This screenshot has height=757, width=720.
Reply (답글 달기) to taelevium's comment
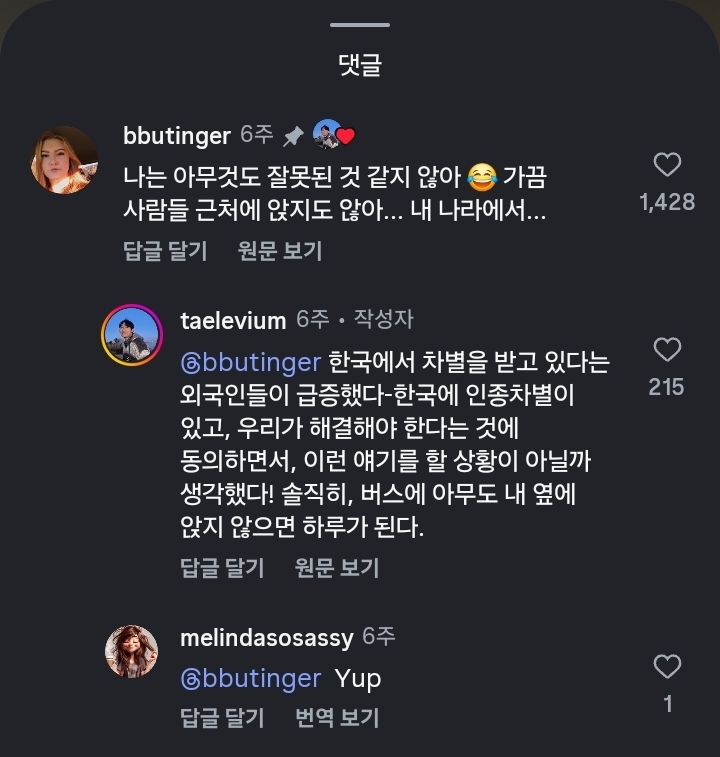coord(222,568)
